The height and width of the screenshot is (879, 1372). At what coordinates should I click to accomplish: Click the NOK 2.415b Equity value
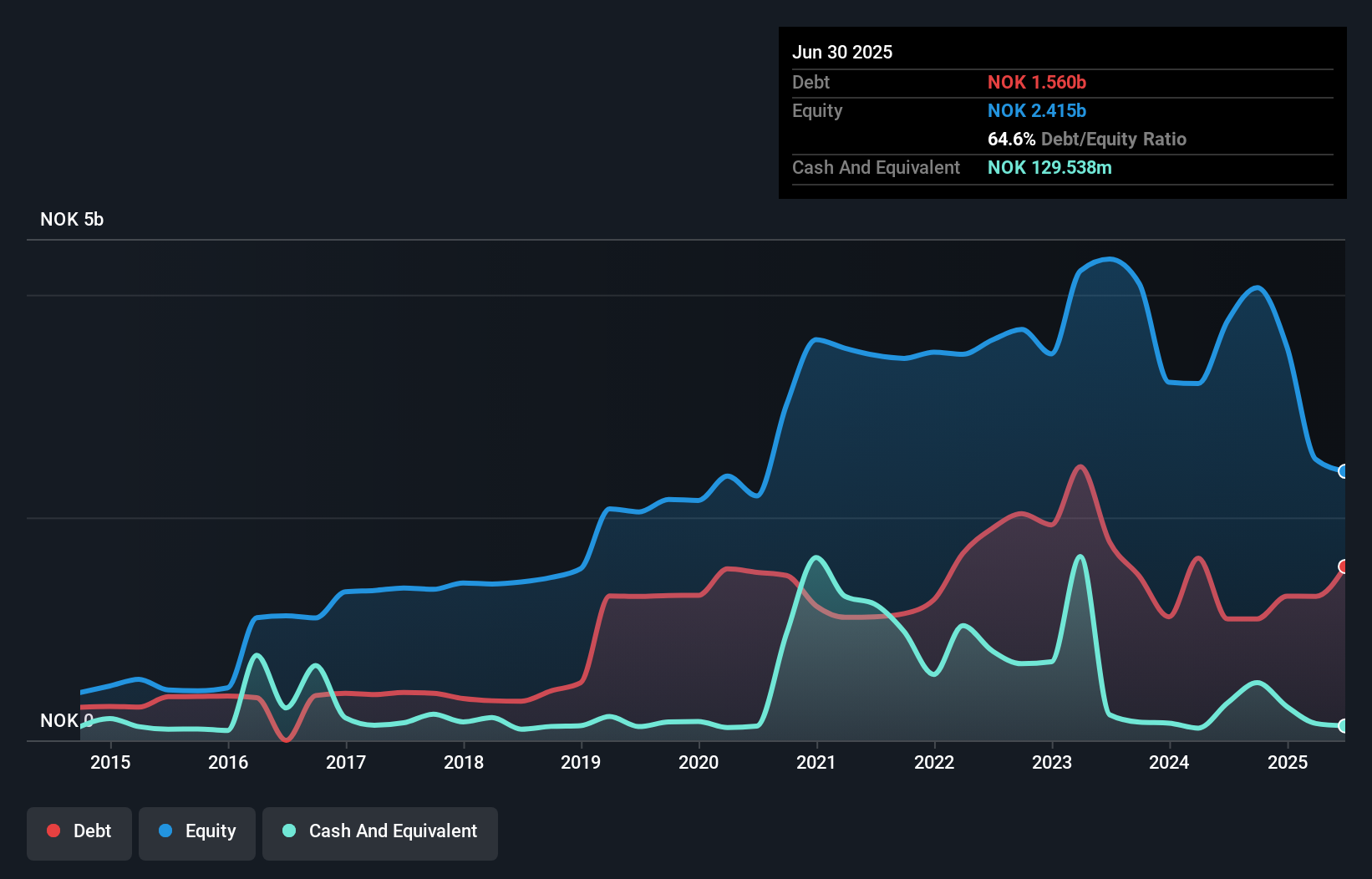coord(1037,109)
